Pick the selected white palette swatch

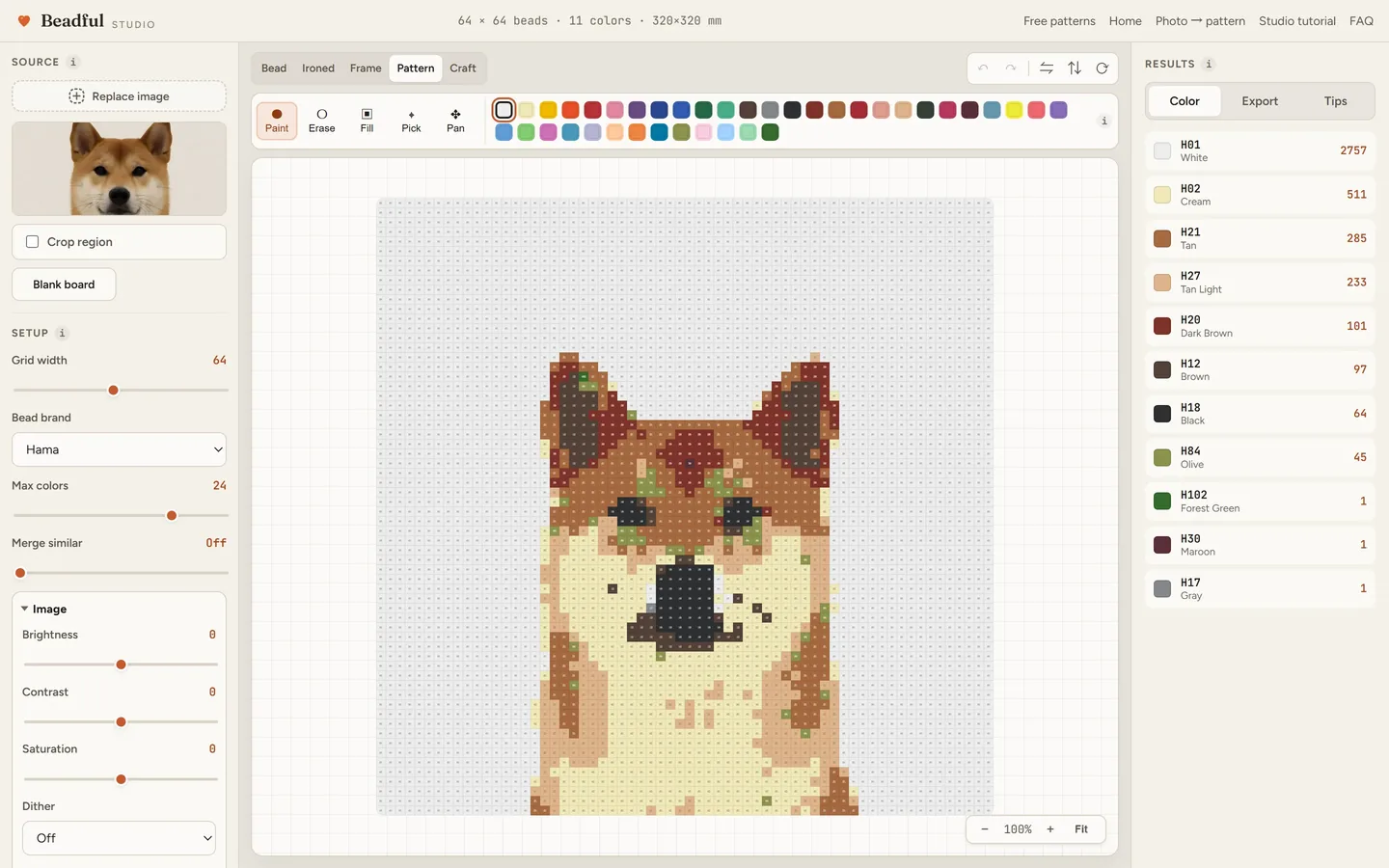504,110
